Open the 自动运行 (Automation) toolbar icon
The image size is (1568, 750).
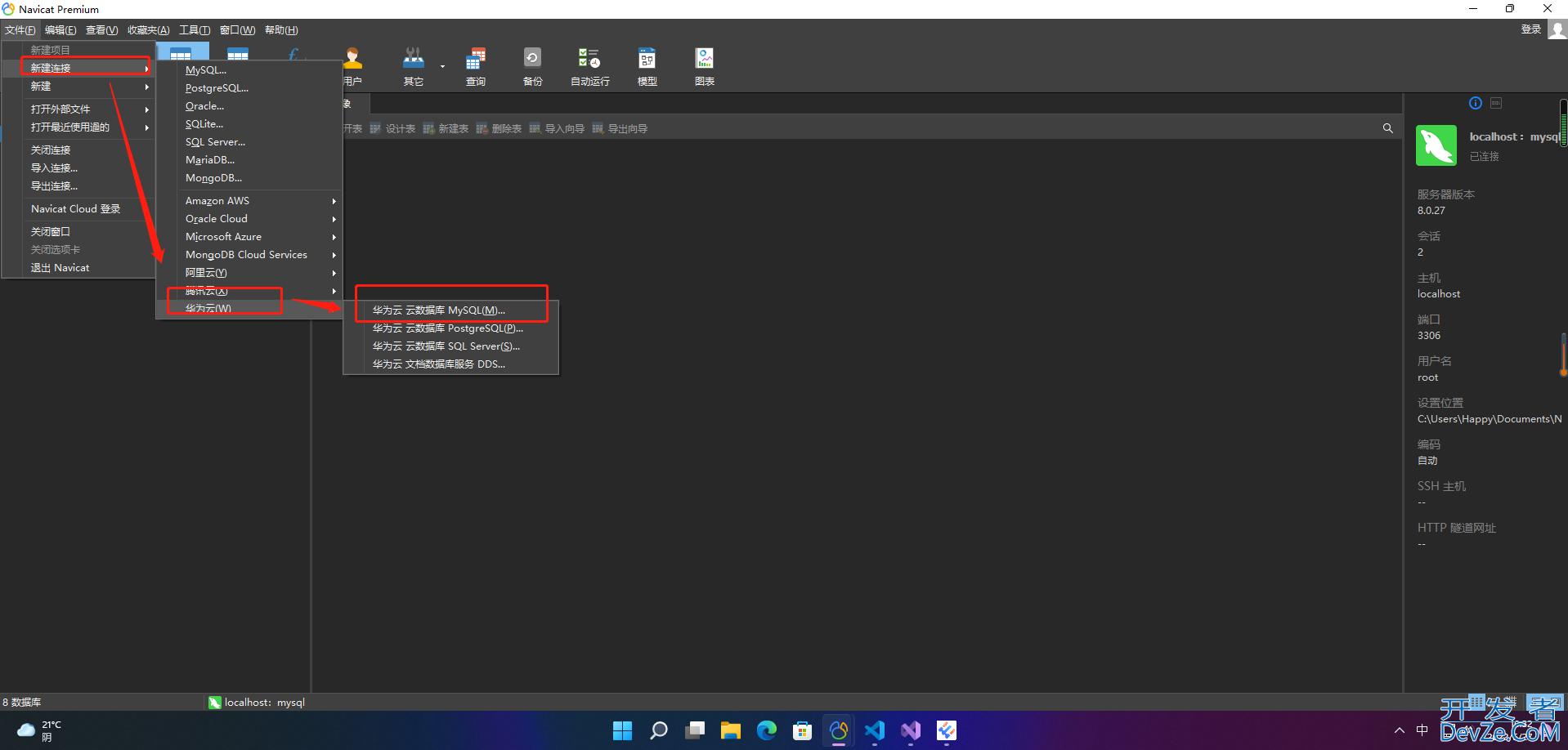589,66
